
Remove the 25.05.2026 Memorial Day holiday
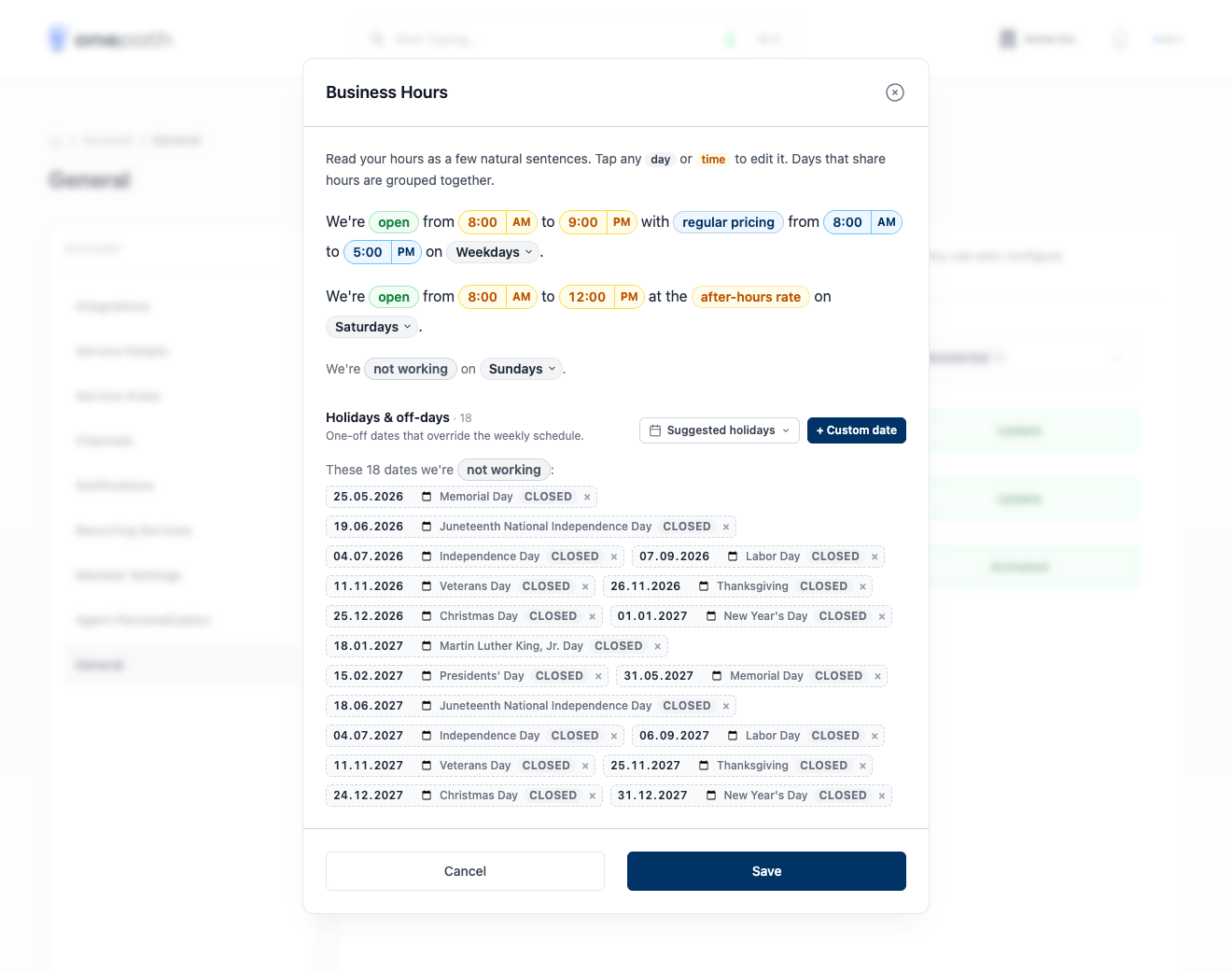(587, 498)
